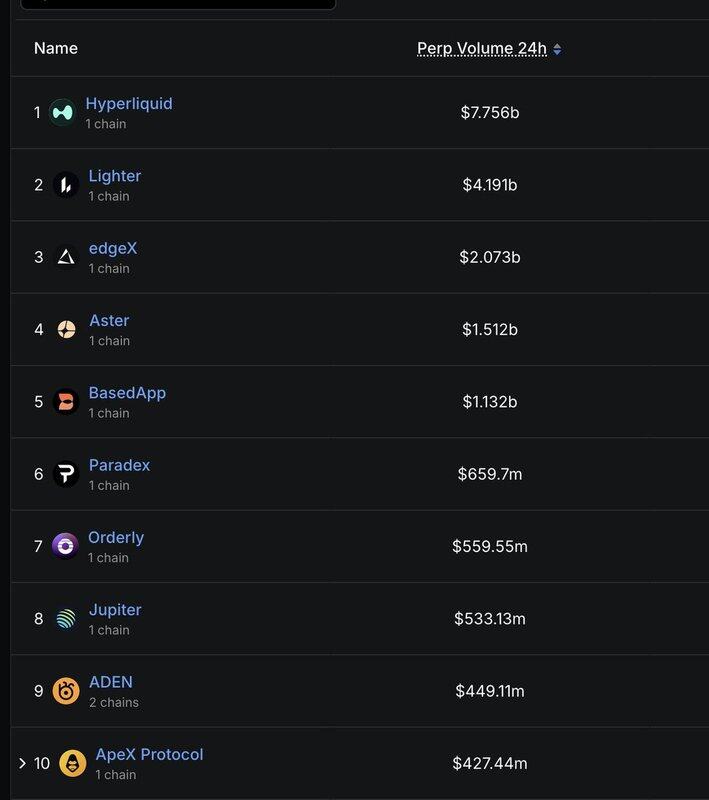Image resolution: width=709 pixels, height=800 pixels.
Task: Sort by Perp Volume 24h arrows
Action: click(558, 49)
